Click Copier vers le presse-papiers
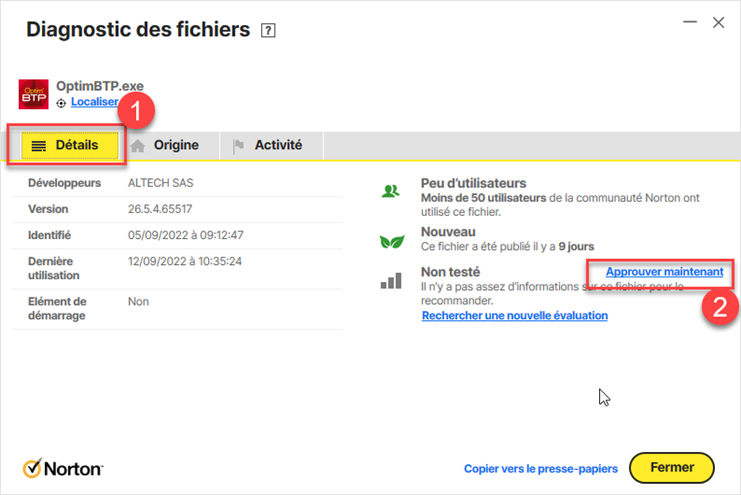 tap(540, 468)
